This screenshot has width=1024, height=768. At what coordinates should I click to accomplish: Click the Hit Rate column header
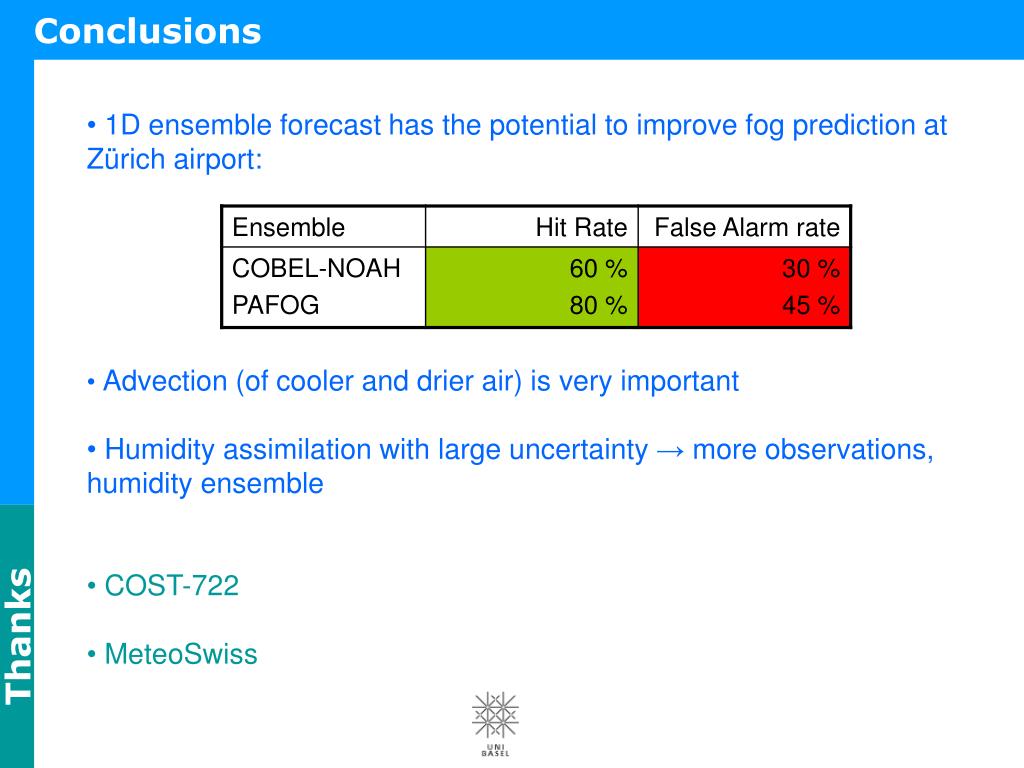click(581, 227)
